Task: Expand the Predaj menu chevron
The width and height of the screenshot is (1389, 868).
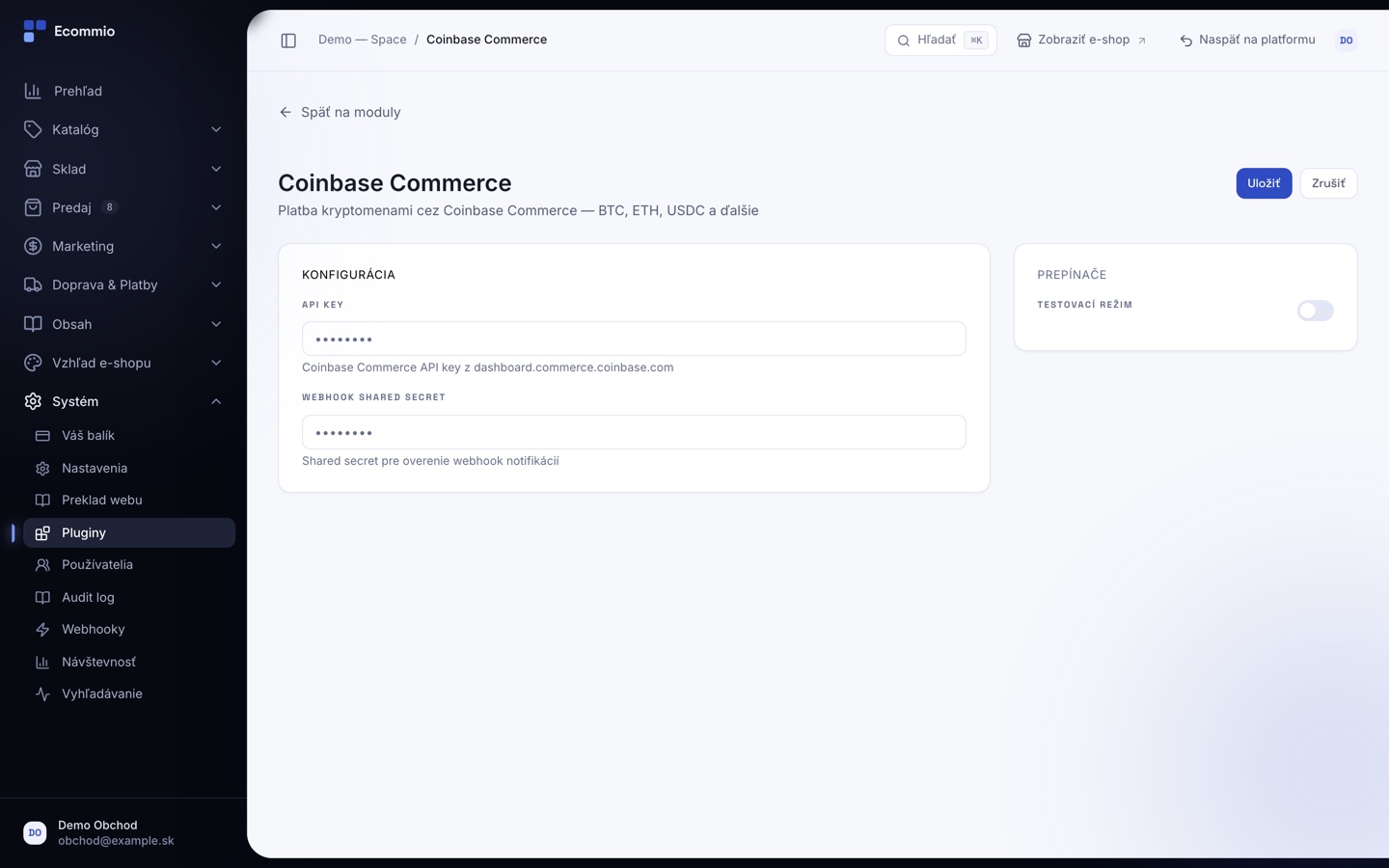Action: point(216,207)
